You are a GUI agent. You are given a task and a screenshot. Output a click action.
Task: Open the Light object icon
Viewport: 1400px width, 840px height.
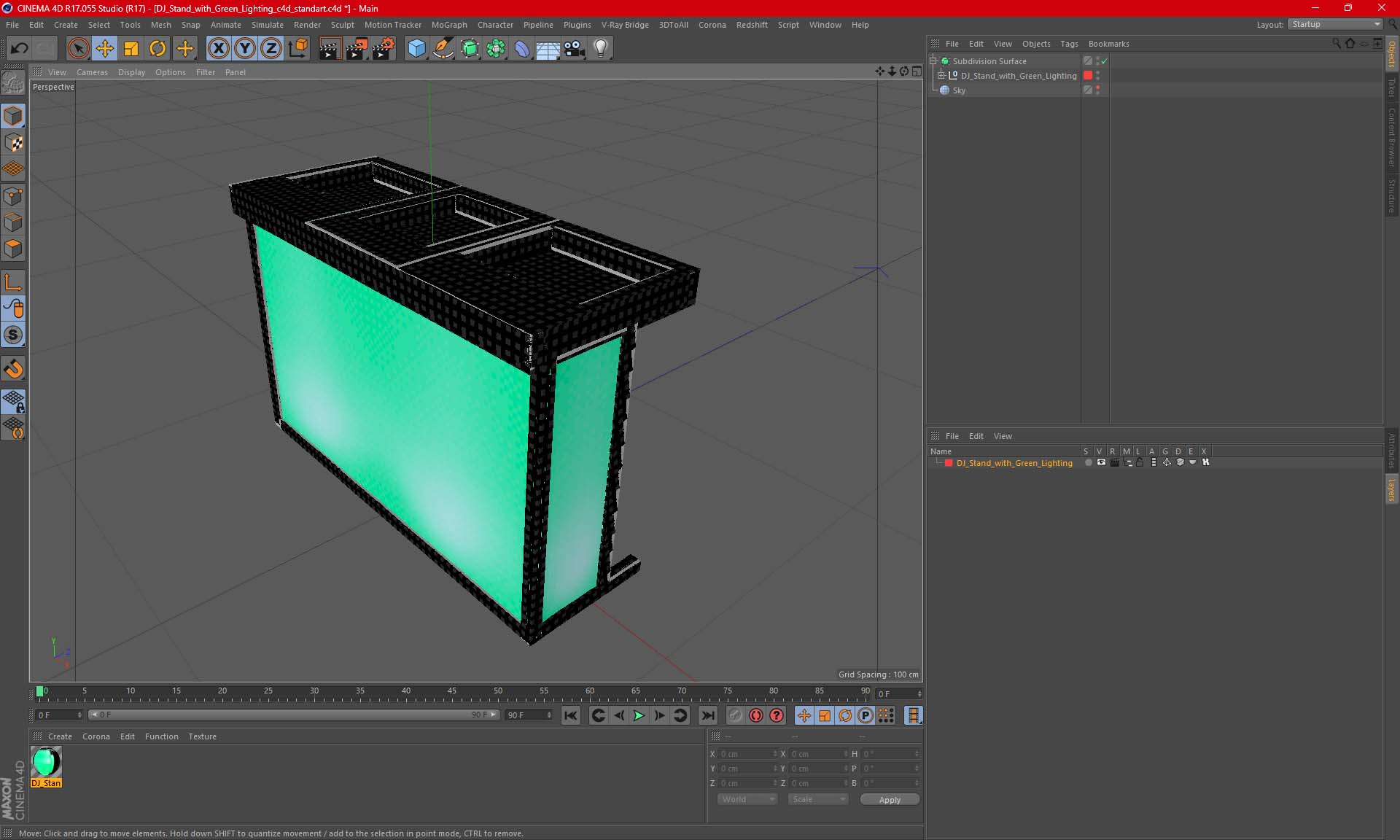tap(601, 48)
